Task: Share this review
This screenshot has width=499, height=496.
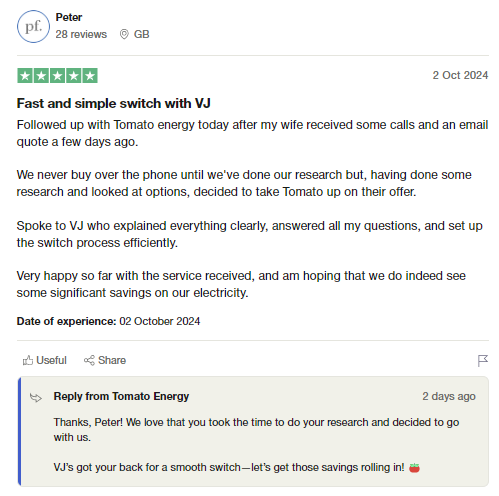Action: click(105, 360)
